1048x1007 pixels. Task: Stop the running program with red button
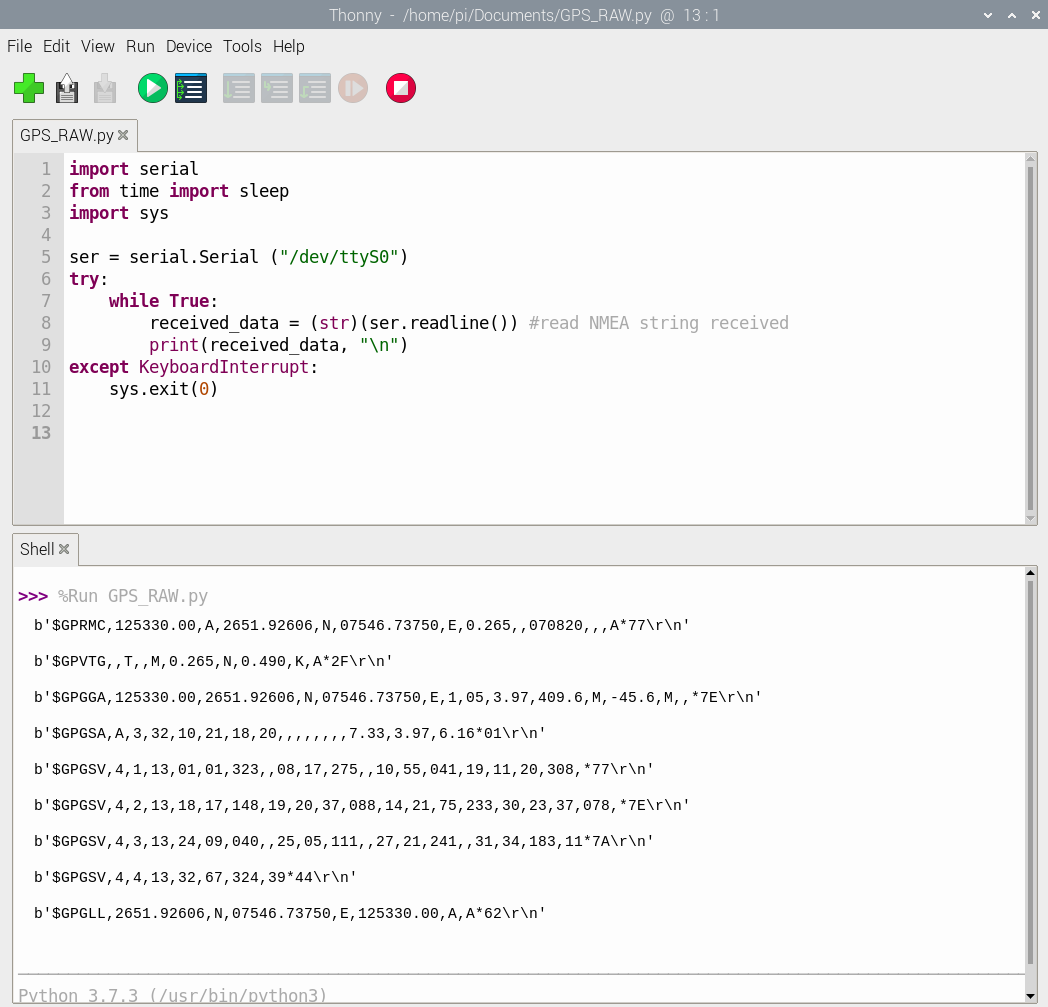click(400, 88)
